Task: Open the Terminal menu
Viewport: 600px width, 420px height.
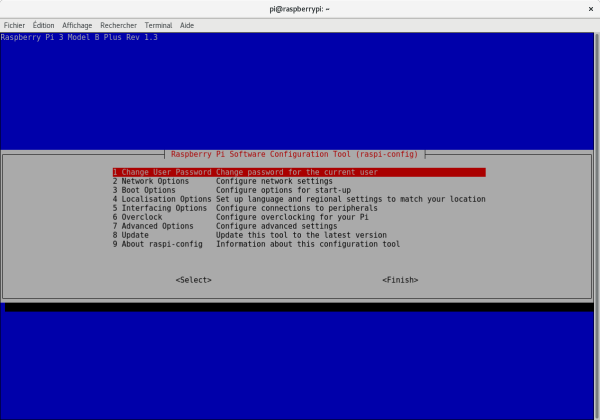Action: click(158, 25)
